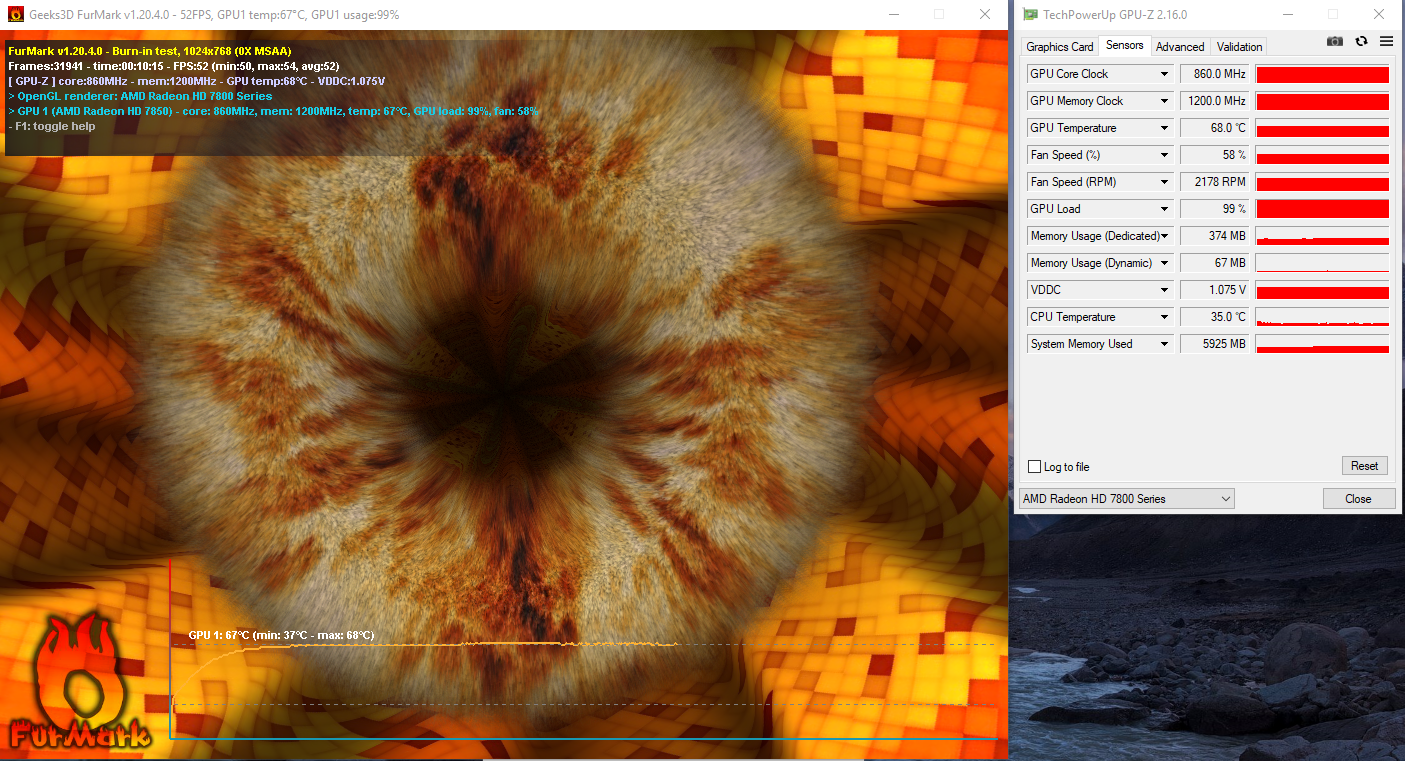Image resolution: width=1405 pixels, height=761 pixels.
Task: Expand the System Memory Used dropdown
Action: pos(1164,344)
